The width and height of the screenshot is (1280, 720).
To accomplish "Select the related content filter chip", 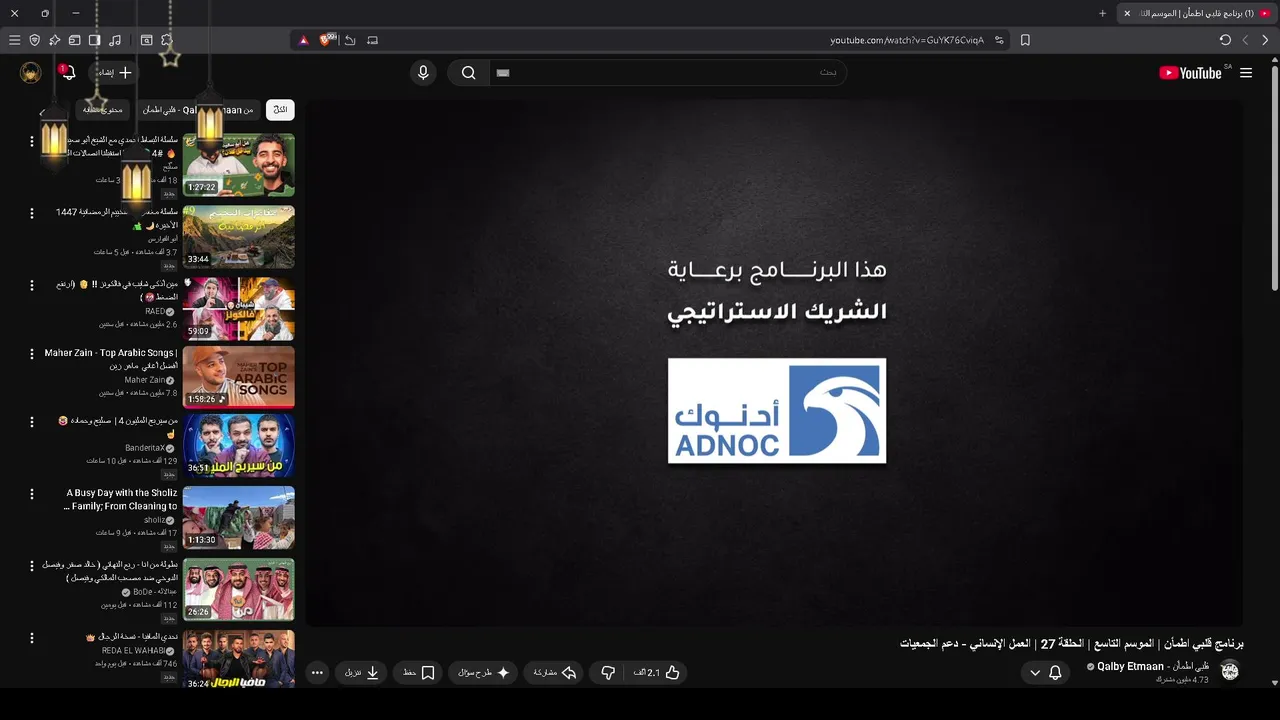I will tap(103, 110).
